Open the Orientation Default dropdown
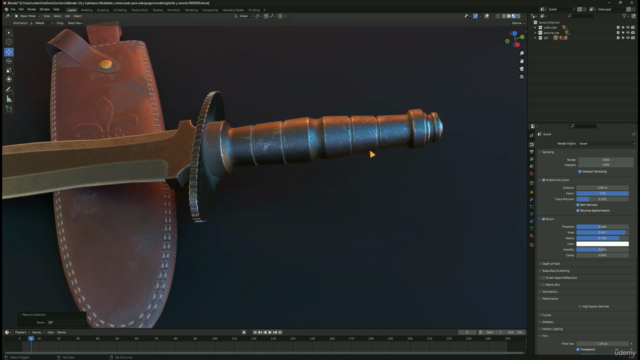 (41, 23)
